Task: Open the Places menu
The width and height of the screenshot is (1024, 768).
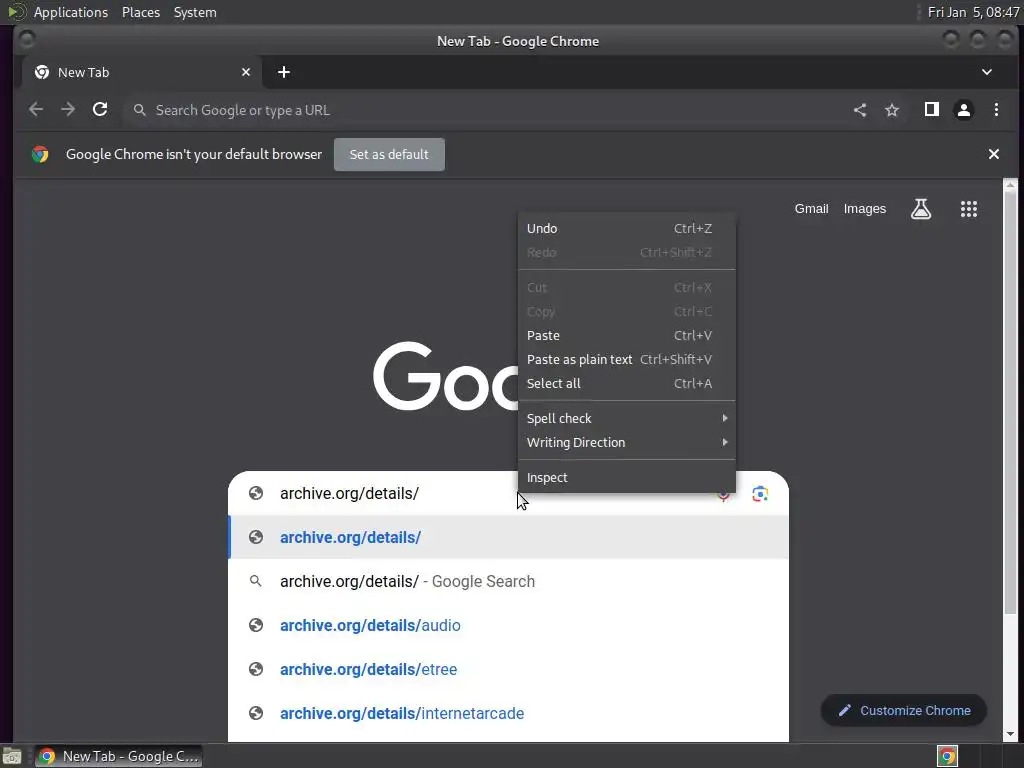Action: coord(141,12)
